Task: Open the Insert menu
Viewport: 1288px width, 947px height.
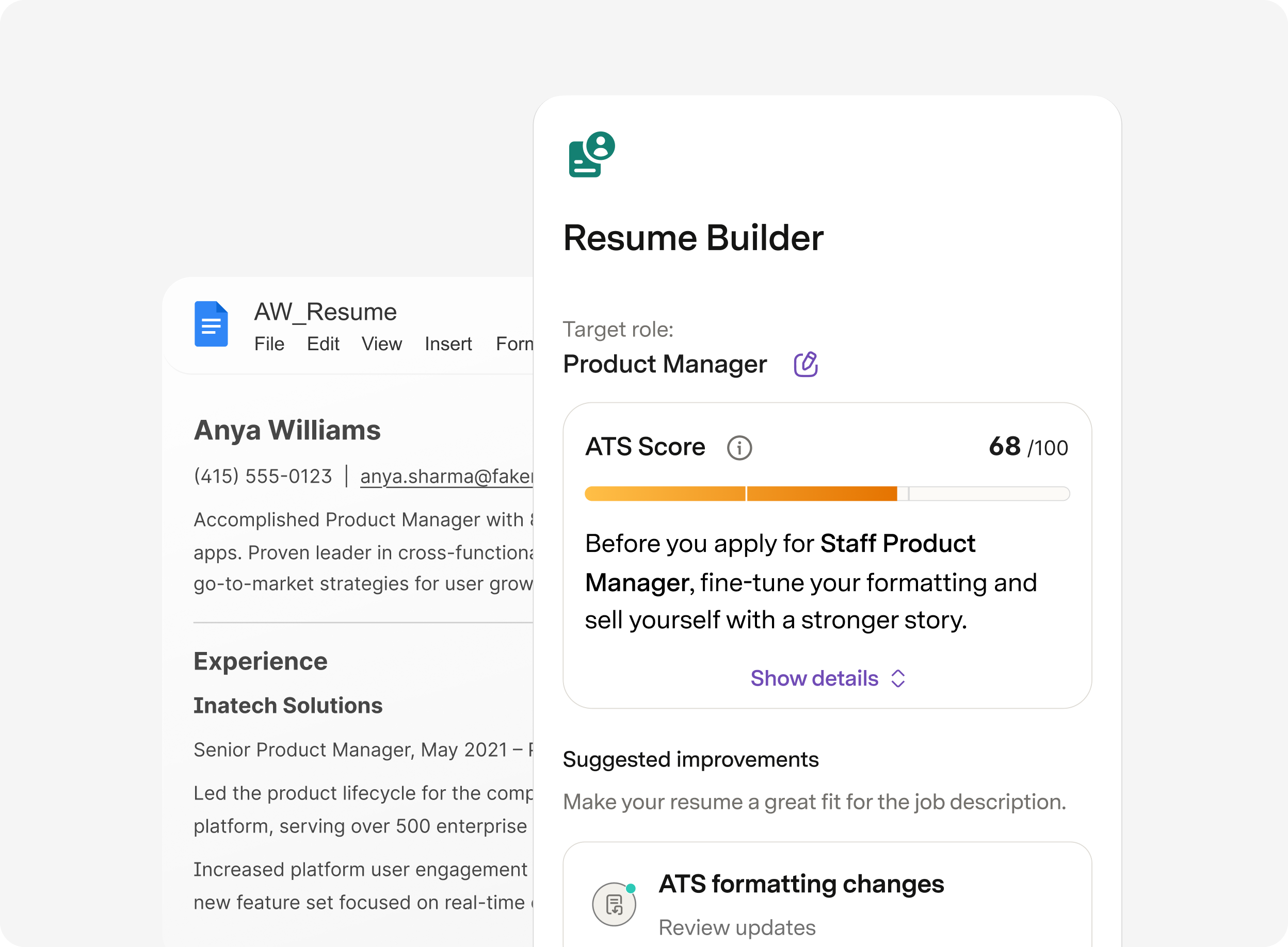Action: tap(448, 344)
